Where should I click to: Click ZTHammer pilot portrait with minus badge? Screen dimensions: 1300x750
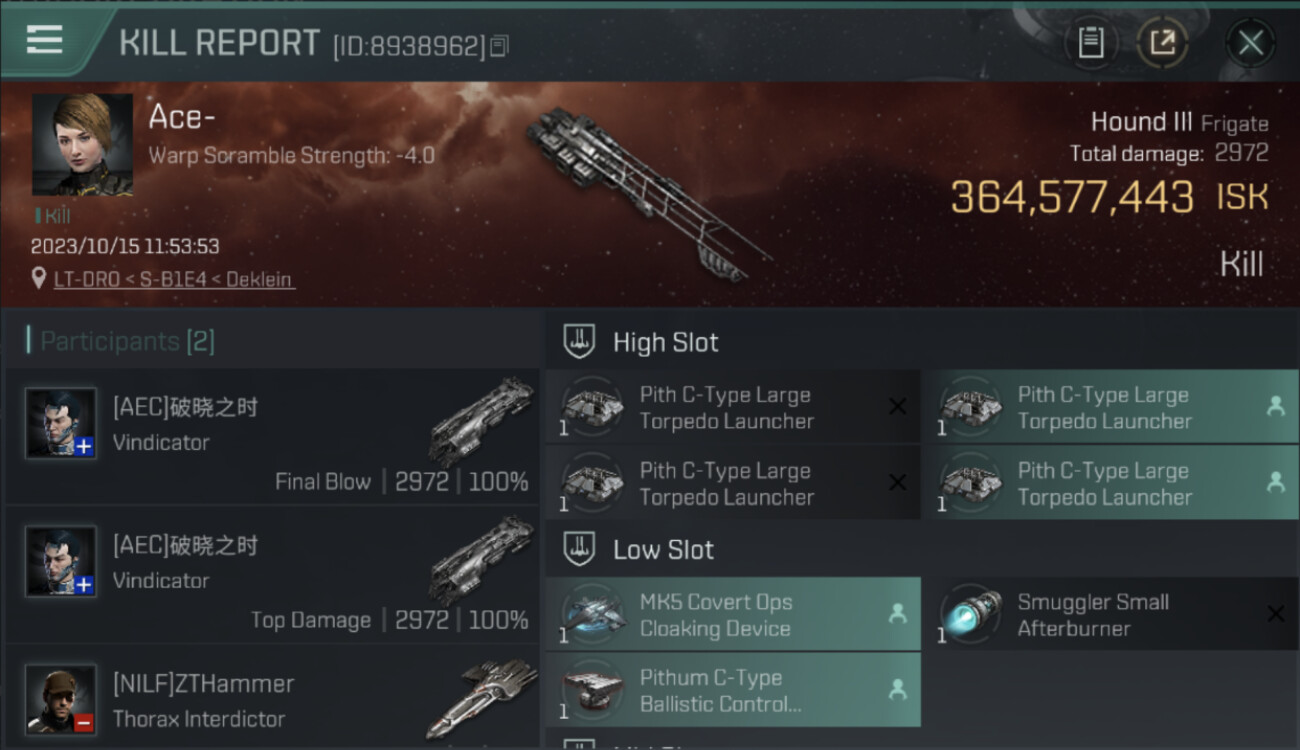pyautogui.click(x=61, y=699)
